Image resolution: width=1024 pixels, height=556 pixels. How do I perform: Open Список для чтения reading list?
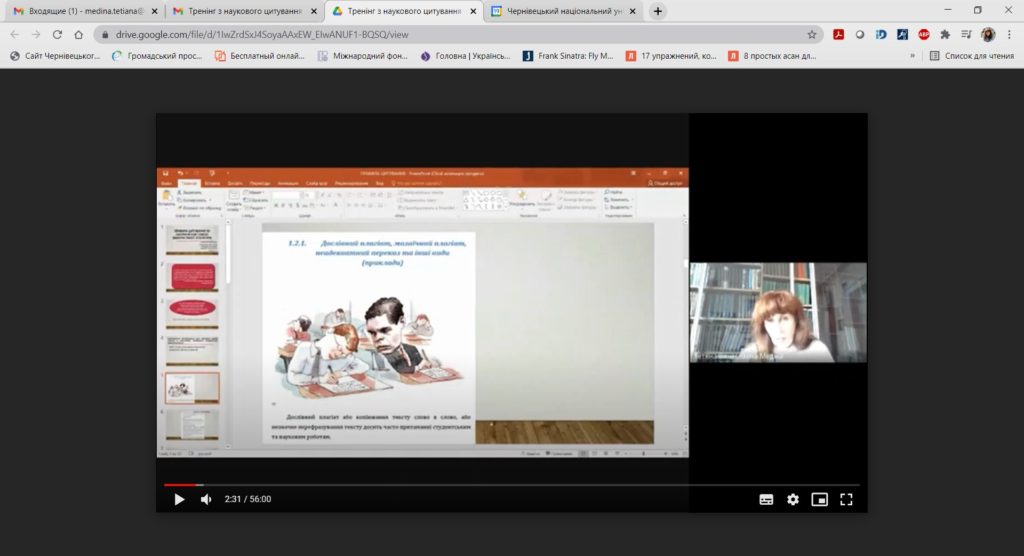[x=972, y=56]
